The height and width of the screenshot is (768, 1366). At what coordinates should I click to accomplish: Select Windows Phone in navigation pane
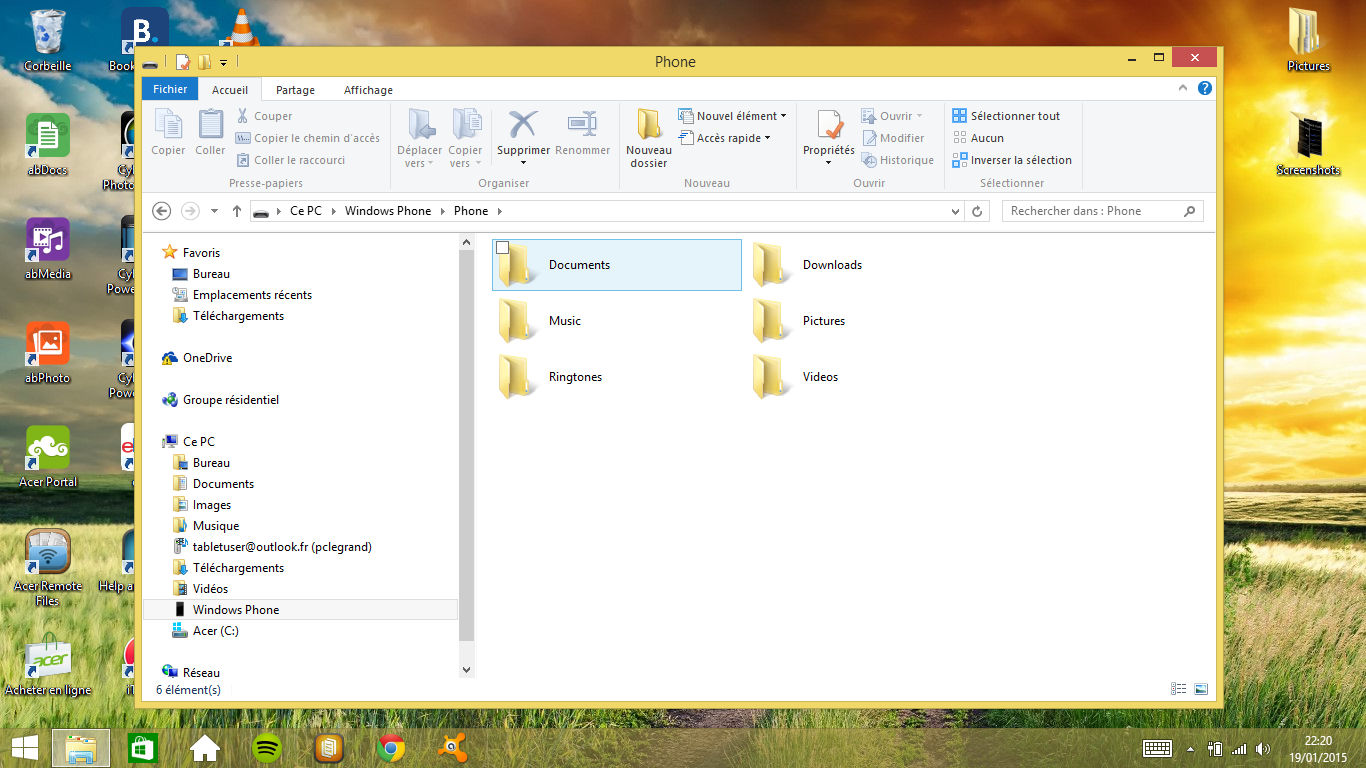(x=236, y=610)
